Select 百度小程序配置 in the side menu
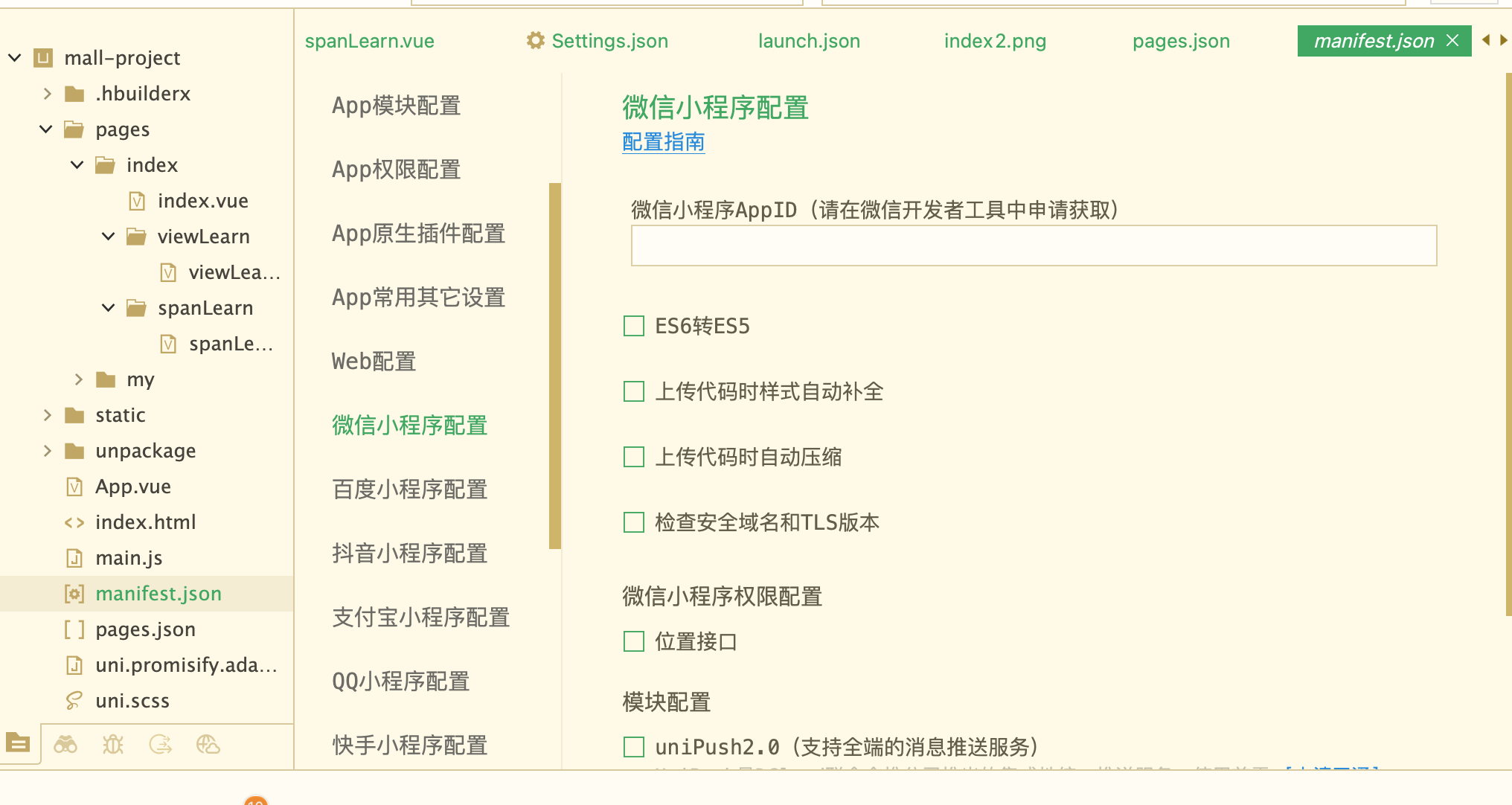 (x=409, y=490)
